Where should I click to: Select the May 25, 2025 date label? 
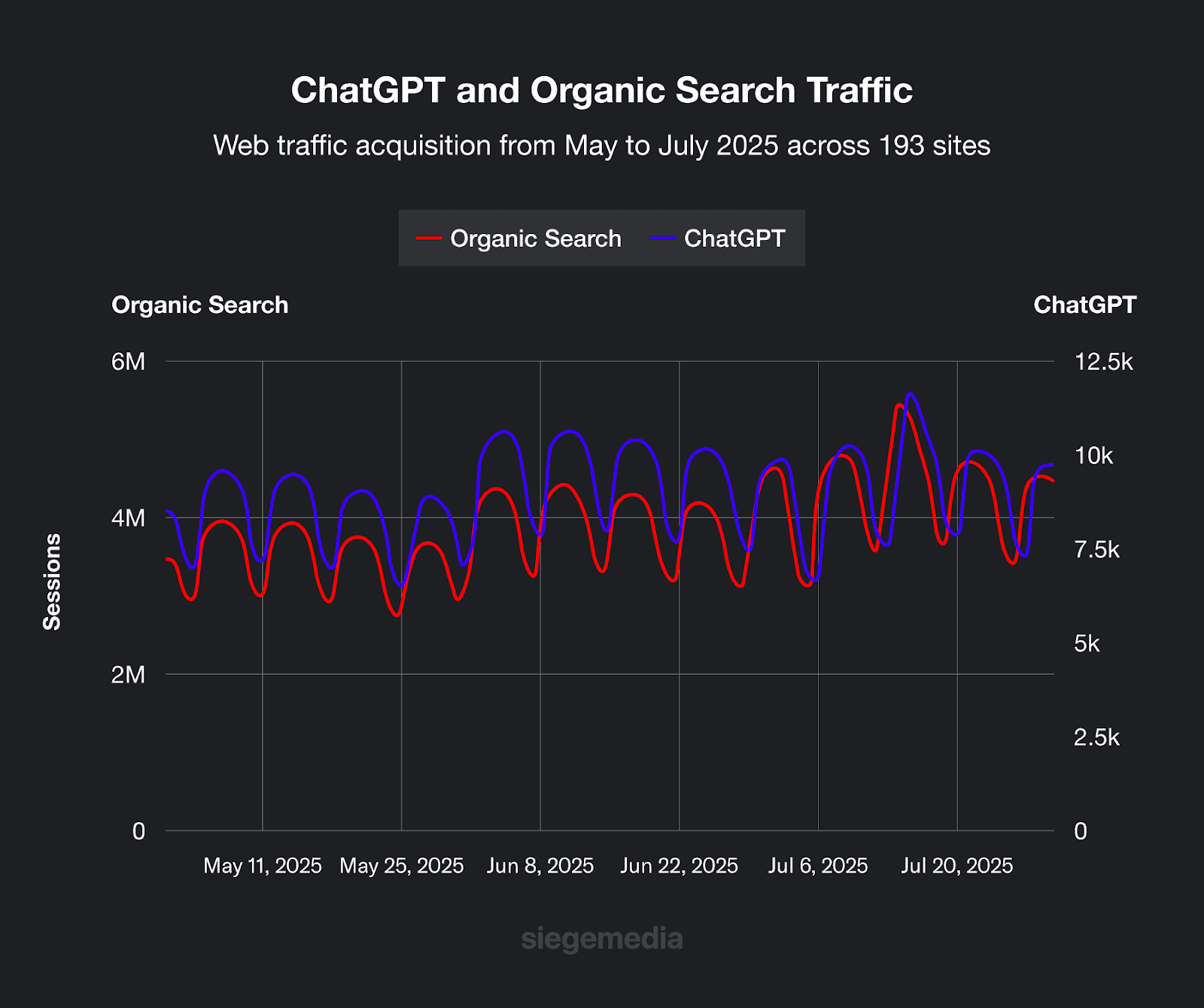pos(401,866)
